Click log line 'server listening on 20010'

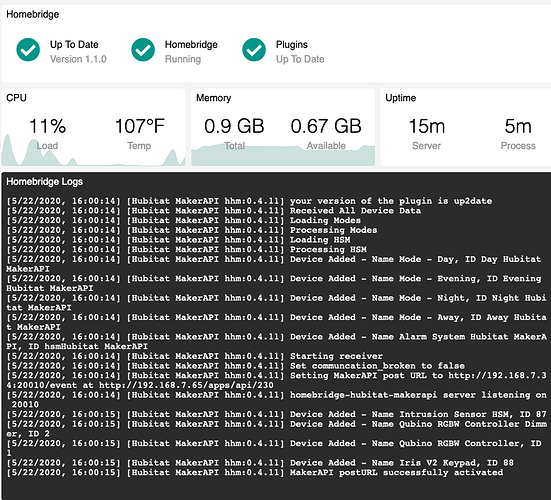tap(276, 400)
